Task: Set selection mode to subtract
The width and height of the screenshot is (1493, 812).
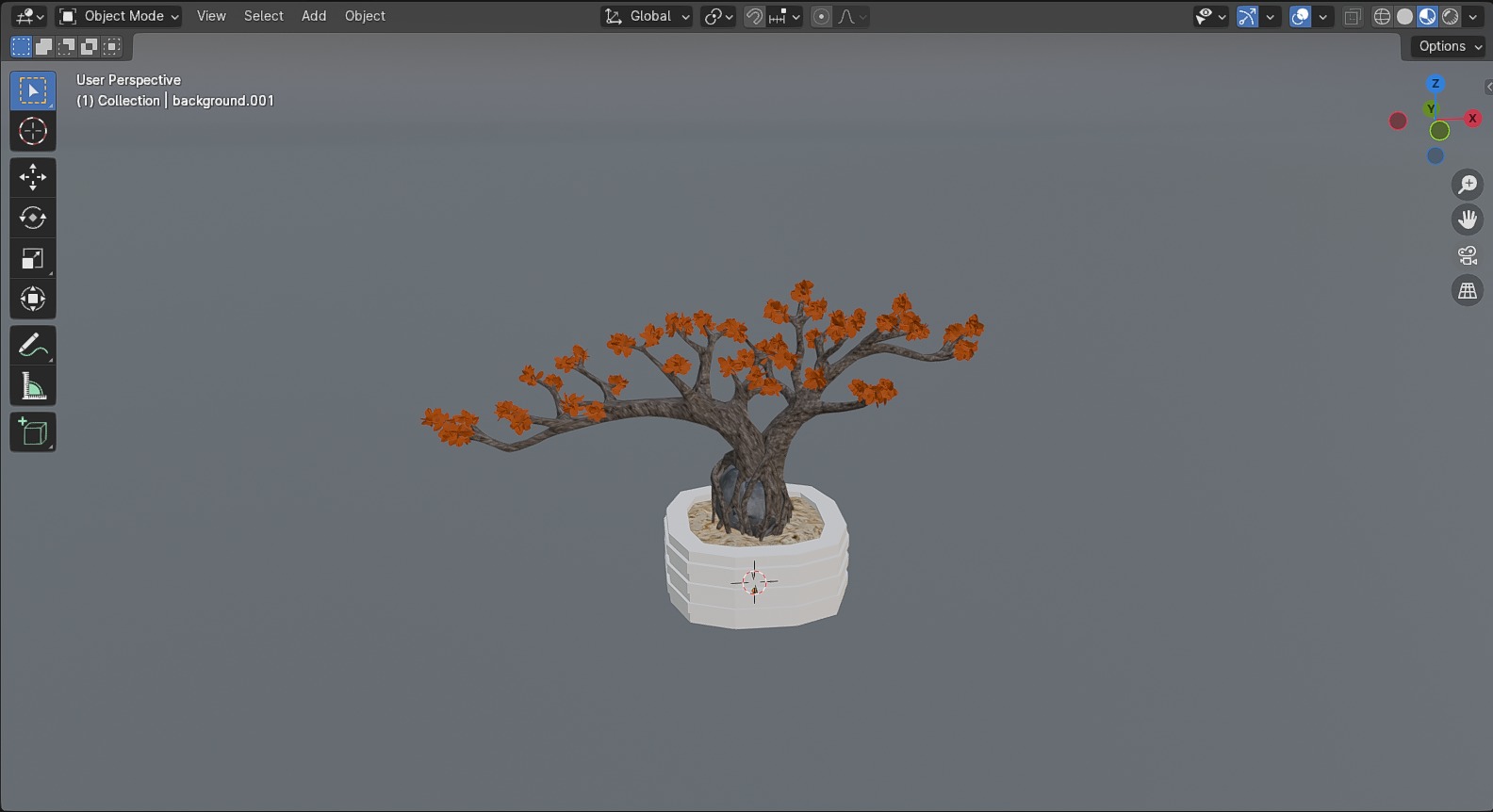Action: pos(66,46)
